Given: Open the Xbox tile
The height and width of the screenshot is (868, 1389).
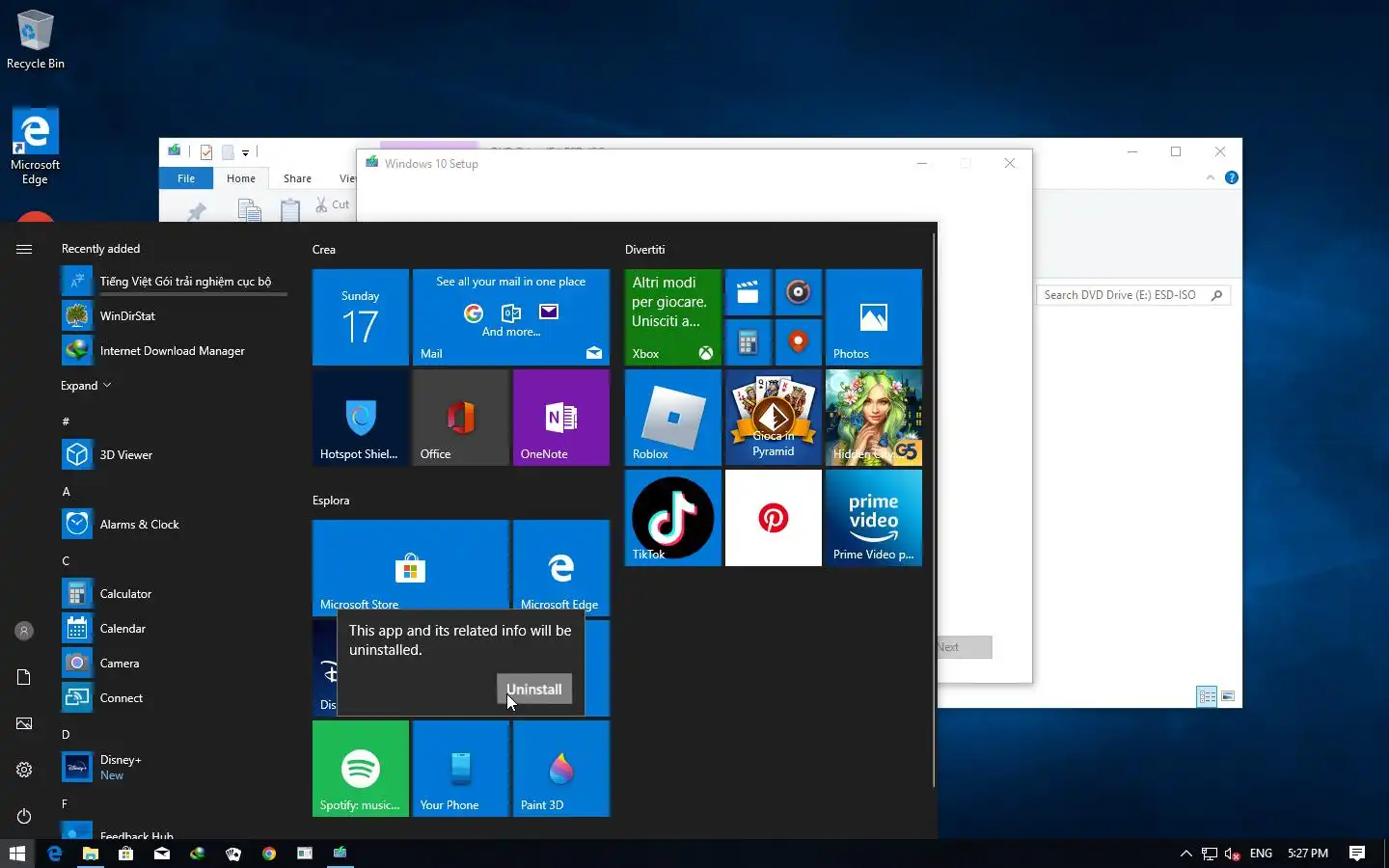Looking at the screenshot, I should tap(673, 317).
